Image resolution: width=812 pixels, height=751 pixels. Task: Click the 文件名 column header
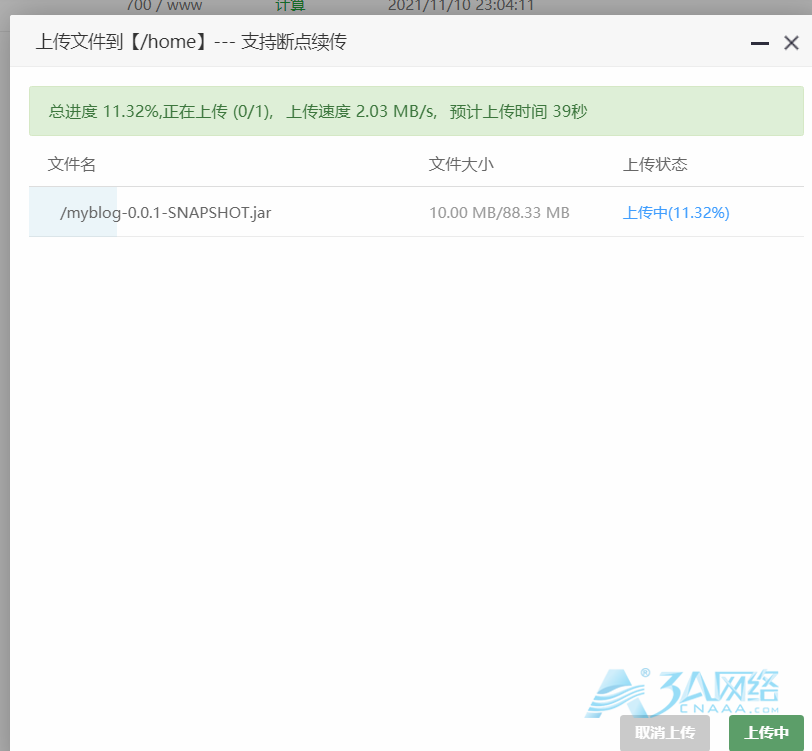click(x=72, y=164)
